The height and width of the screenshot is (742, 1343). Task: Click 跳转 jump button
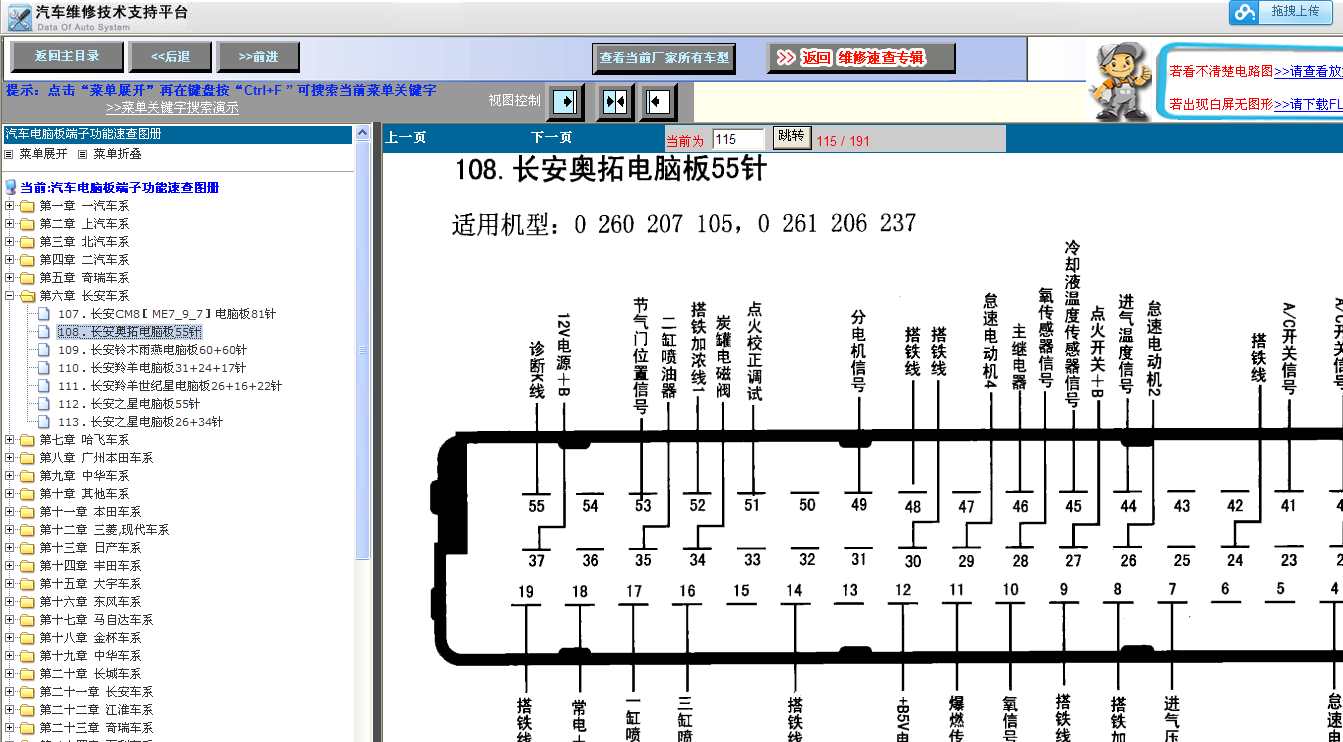(x=790, y=137)
